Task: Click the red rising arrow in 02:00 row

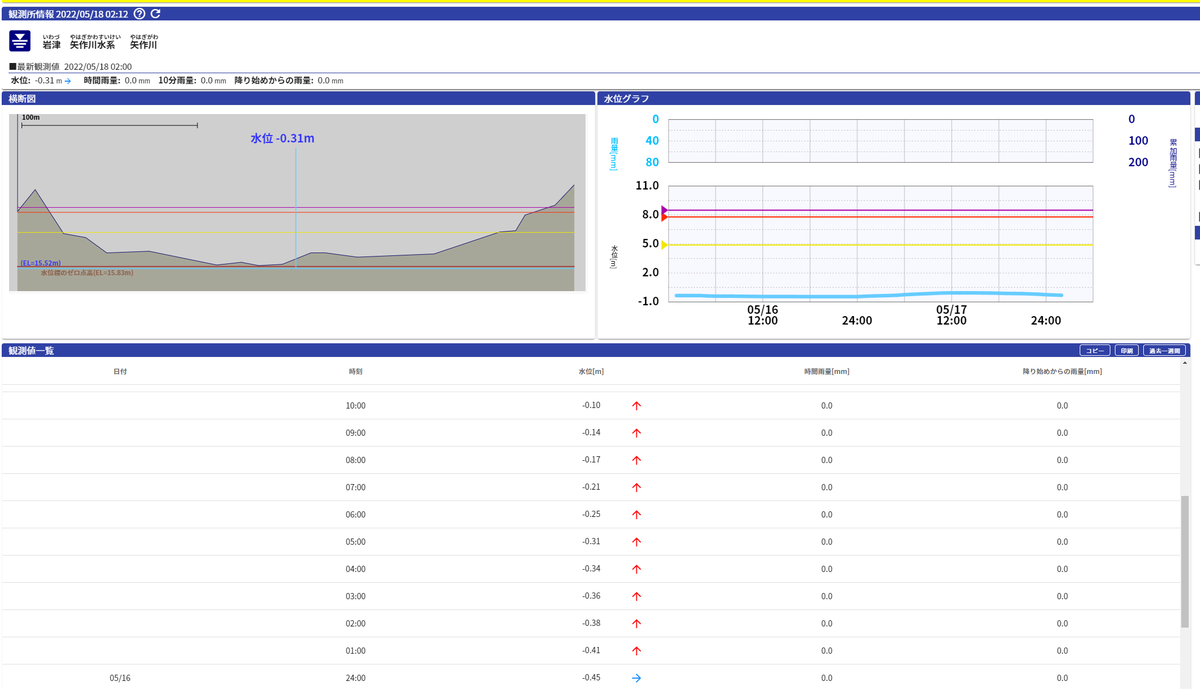Action: (x=636, y=623)
